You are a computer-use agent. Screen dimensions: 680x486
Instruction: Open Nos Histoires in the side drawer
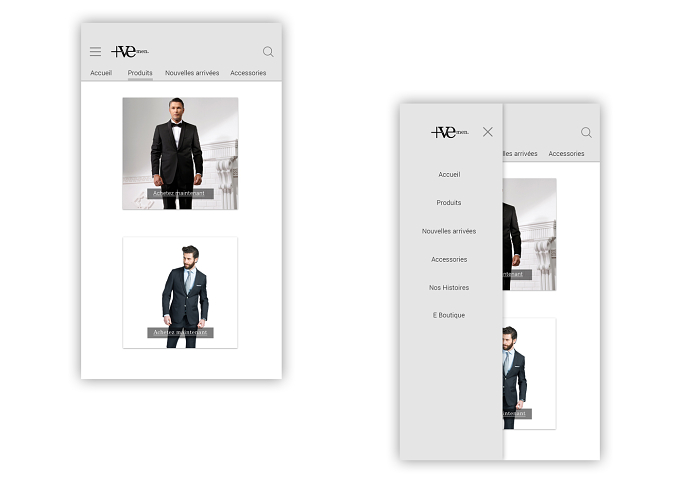click(x=449, y=287)
